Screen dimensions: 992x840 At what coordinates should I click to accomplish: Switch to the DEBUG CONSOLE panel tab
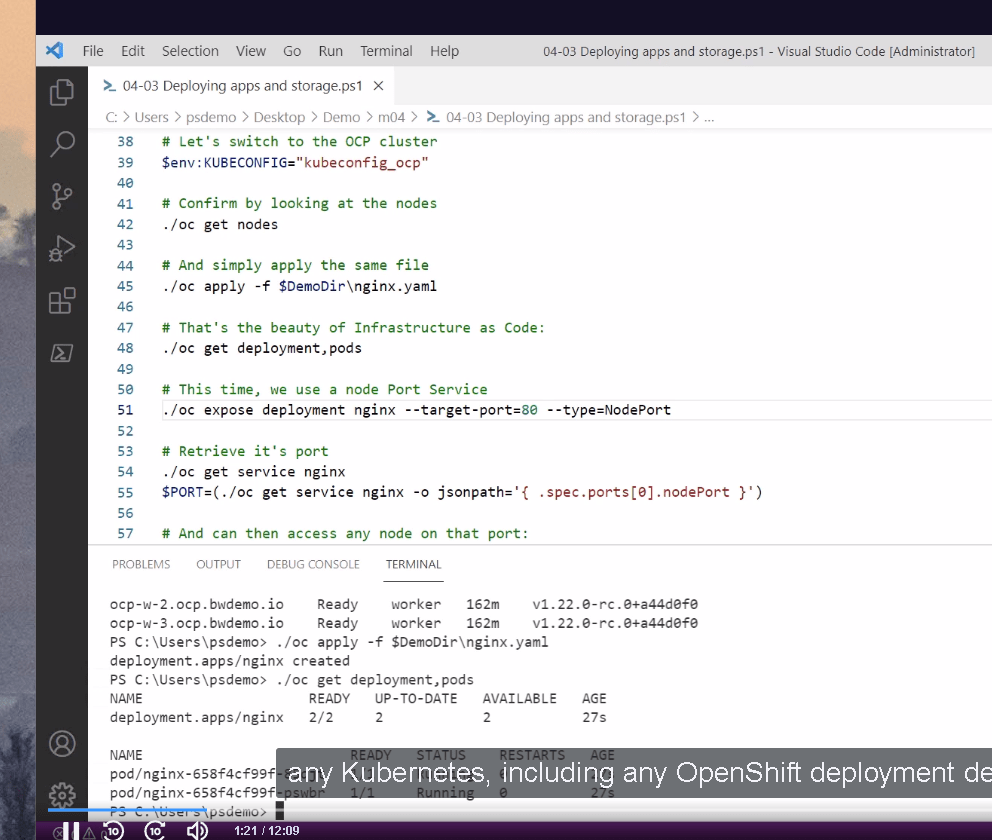coord(313,564)
